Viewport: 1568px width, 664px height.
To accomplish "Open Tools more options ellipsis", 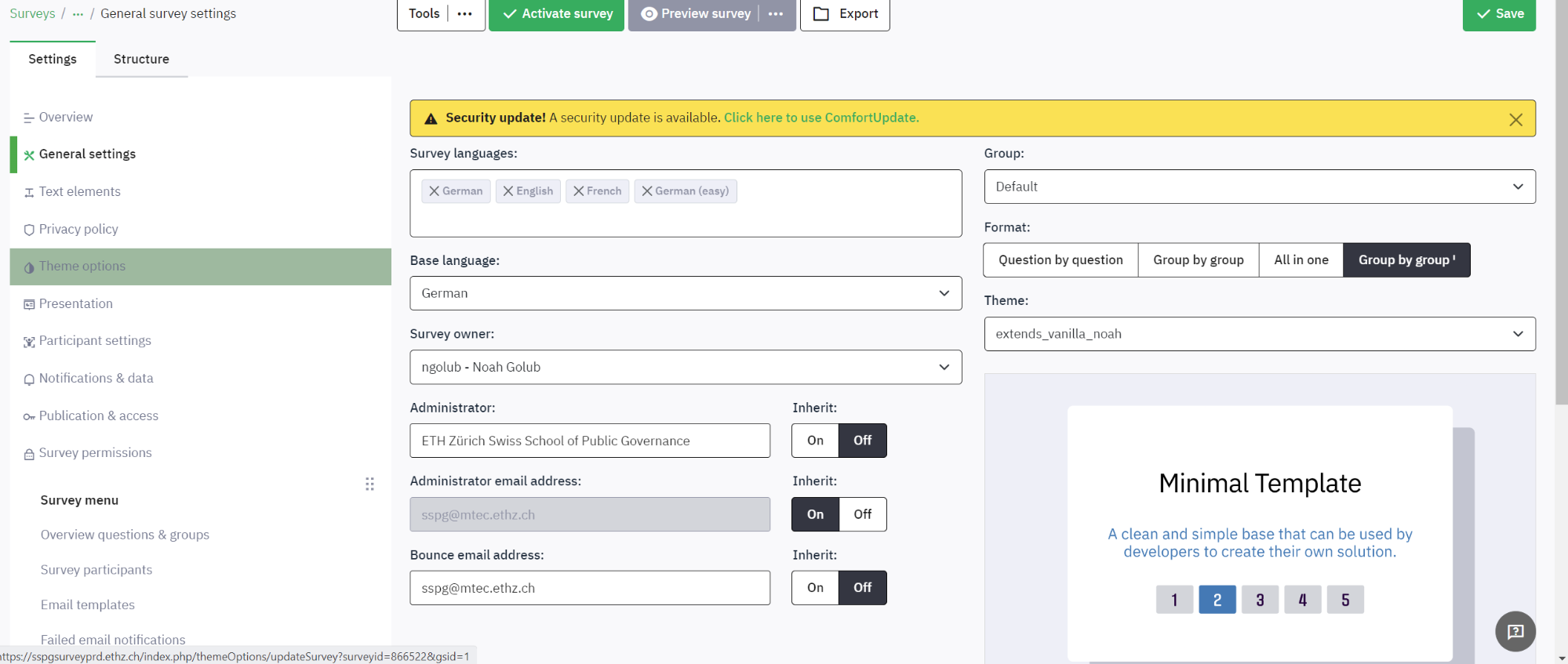I will [465, 14].
